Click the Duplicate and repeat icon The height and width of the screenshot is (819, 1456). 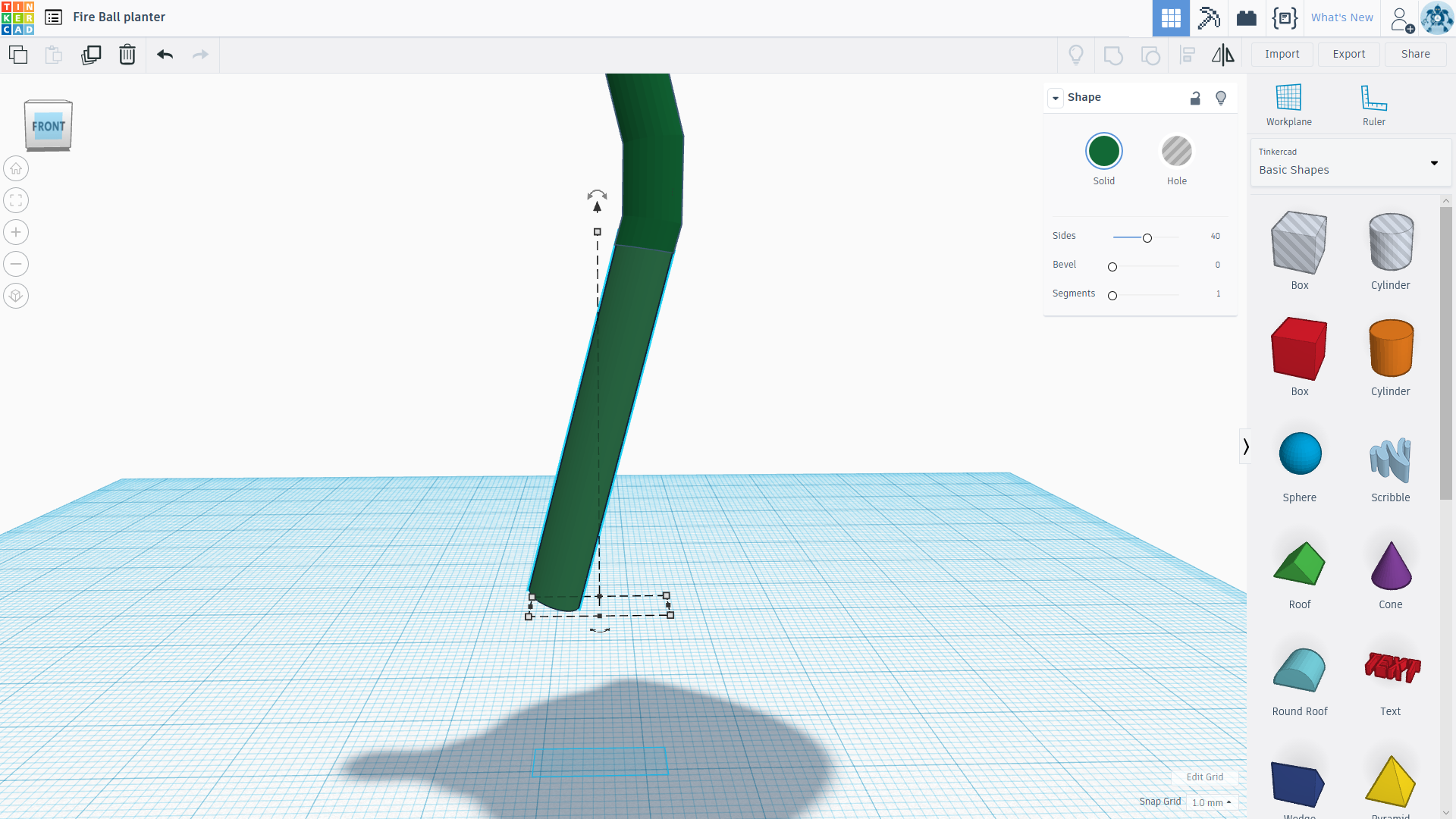point(91,55)
